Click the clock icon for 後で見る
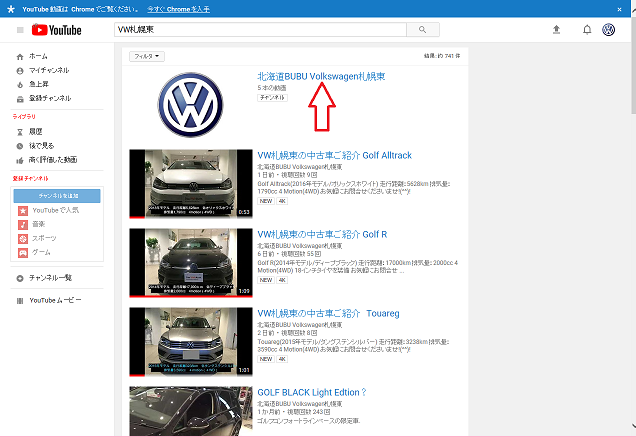Viewport: 636px width, 437px height. point(20,146)
